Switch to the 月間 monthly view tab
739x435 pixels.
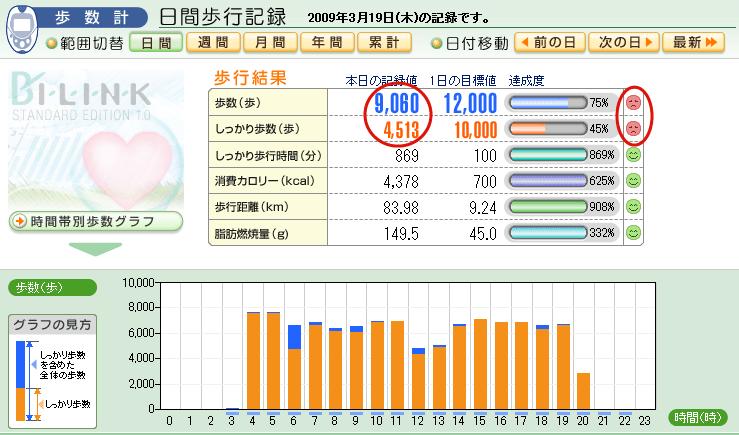[270, 43]
